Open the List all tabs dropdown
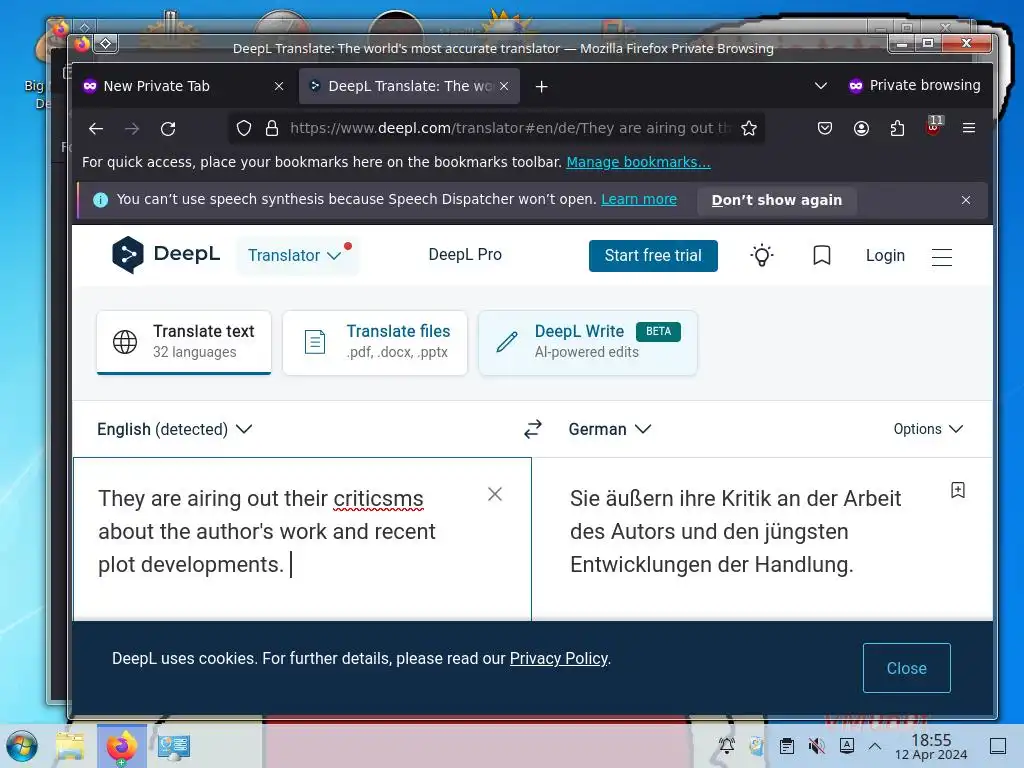The height and width of the screenshot is (768, 1024). [821, 86]
